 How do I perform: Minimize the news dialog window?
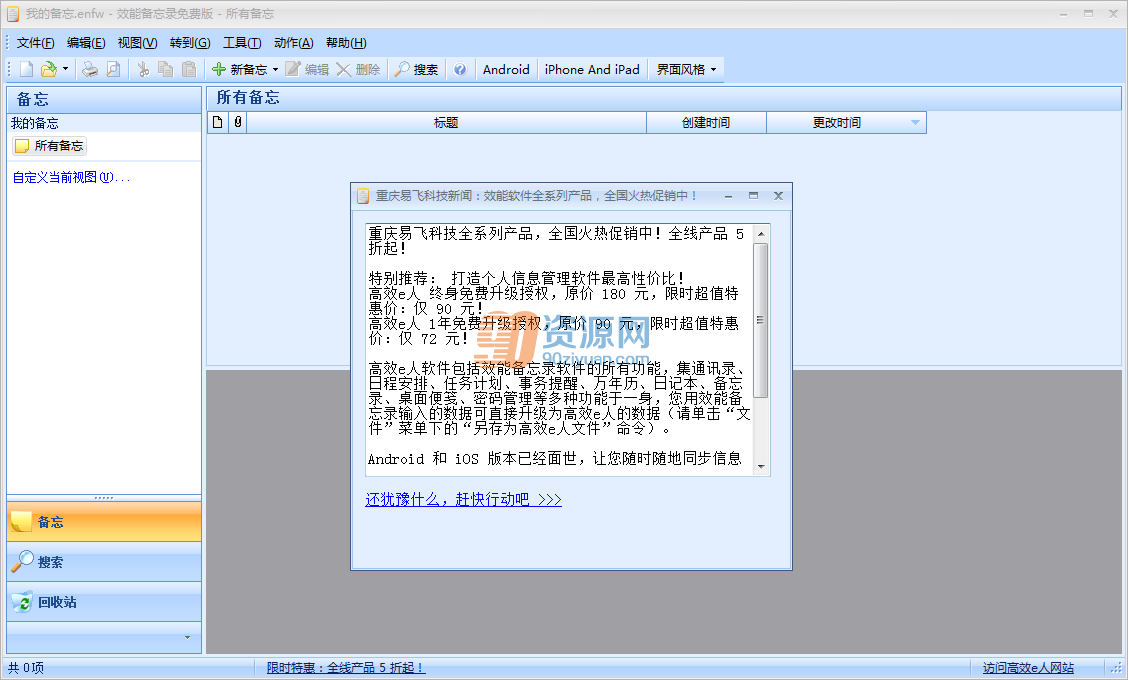point(729,196)
